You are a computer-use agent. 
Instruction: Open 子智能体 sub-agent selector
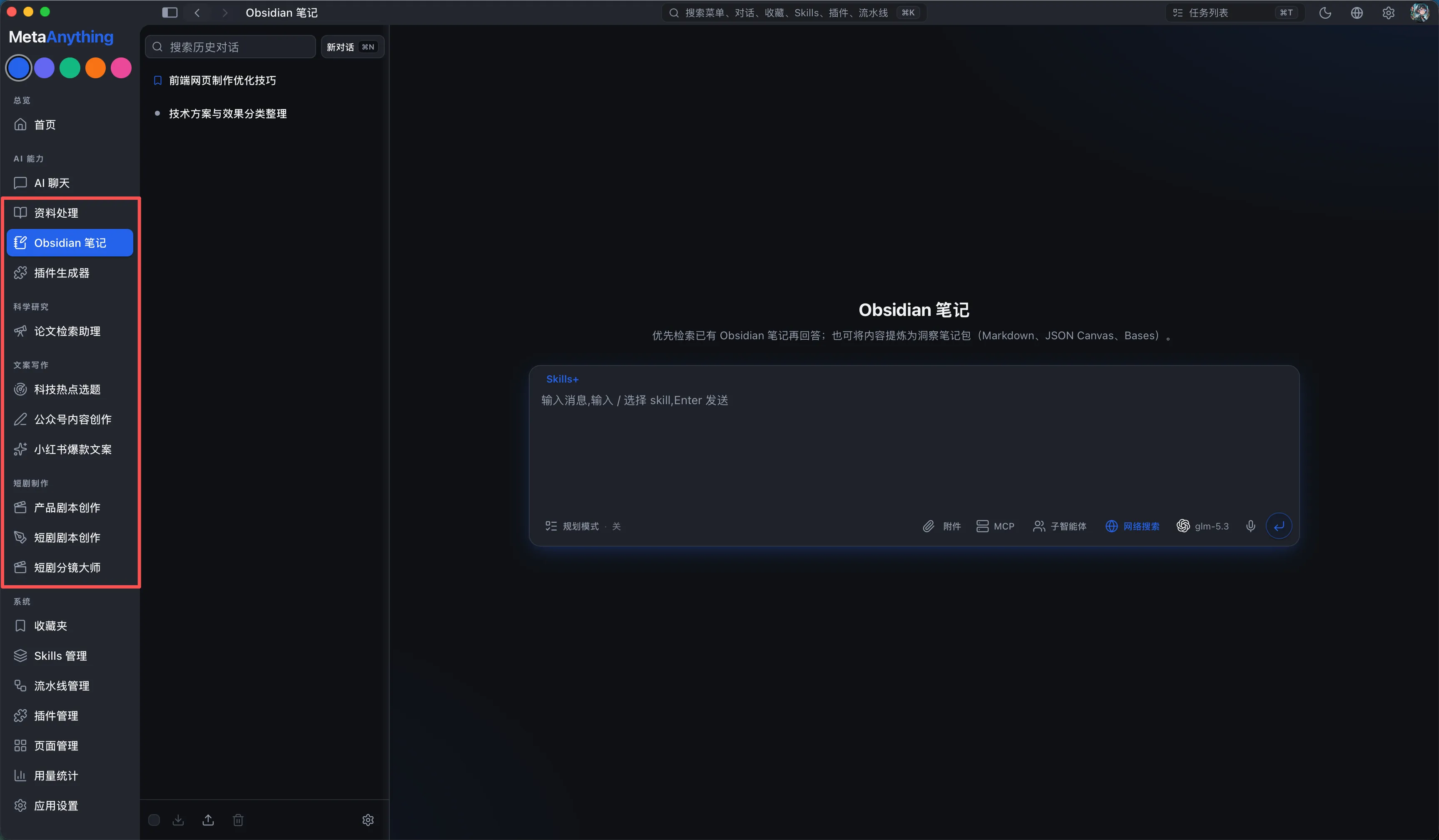click(1060, 526)
